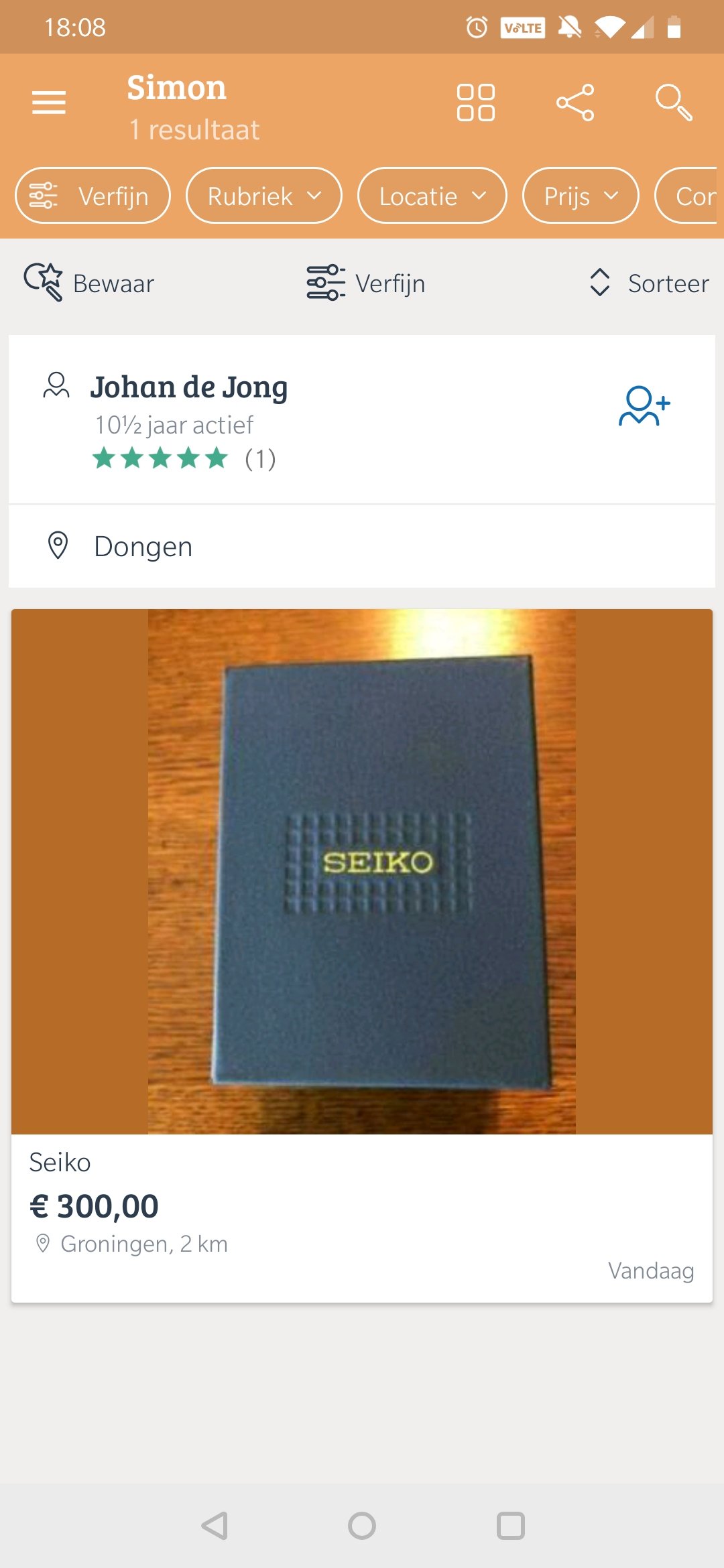This screenshot has width=724, height=1568.
Task: Open Verfijn in the gray toolbar
Action: tap(365, 283)
